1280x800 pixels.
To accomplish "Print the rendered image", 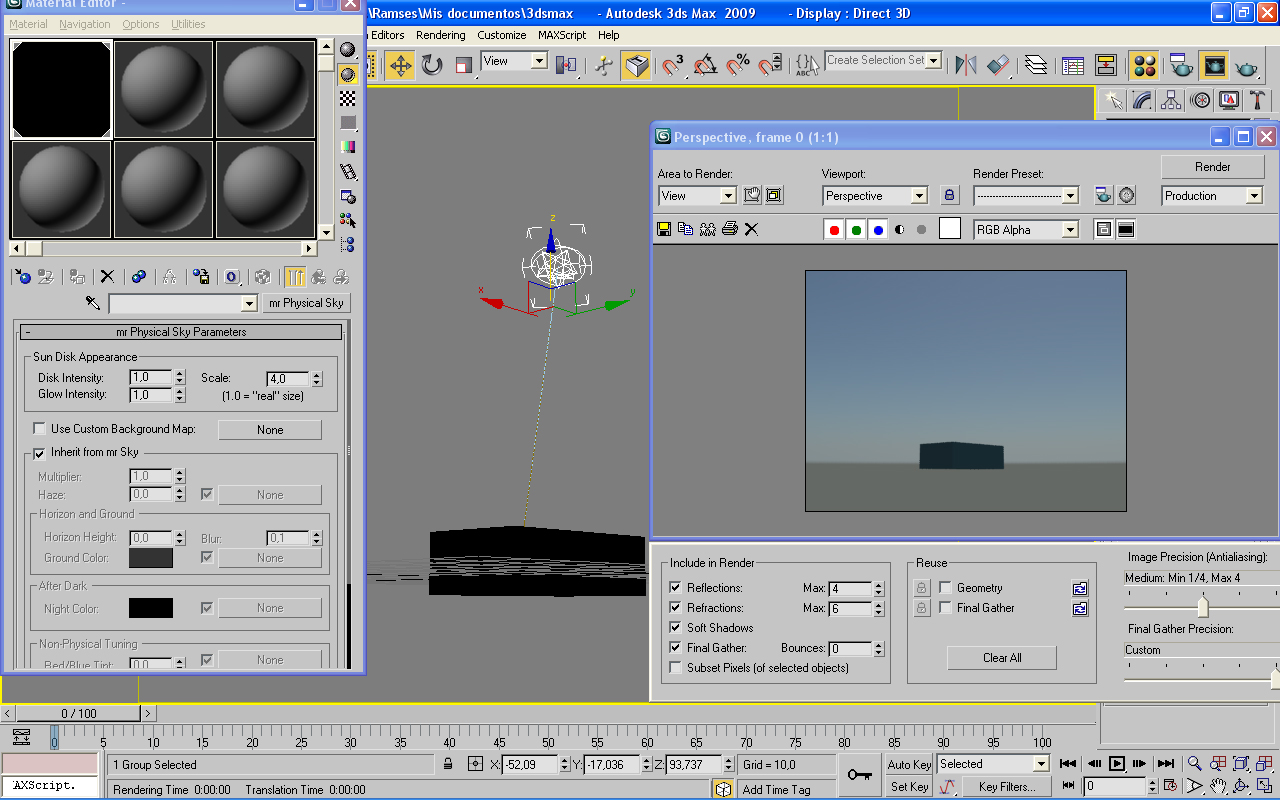I will (x=729, y=229).
